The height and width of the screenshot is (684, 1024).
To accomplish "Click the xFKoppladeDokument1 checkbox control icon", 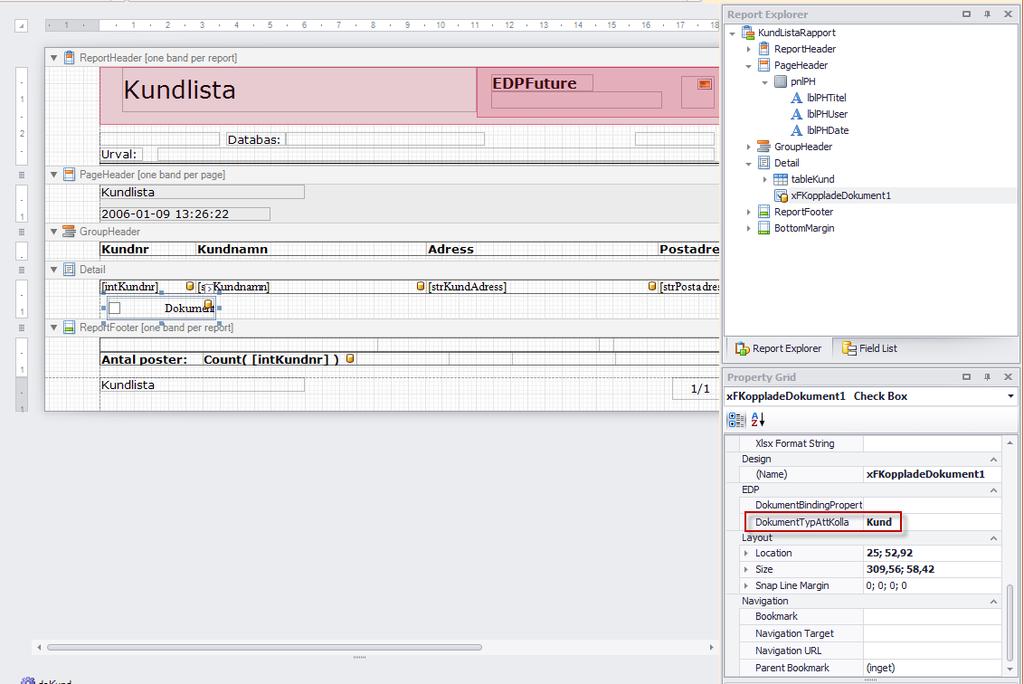I will coord(780,195).
